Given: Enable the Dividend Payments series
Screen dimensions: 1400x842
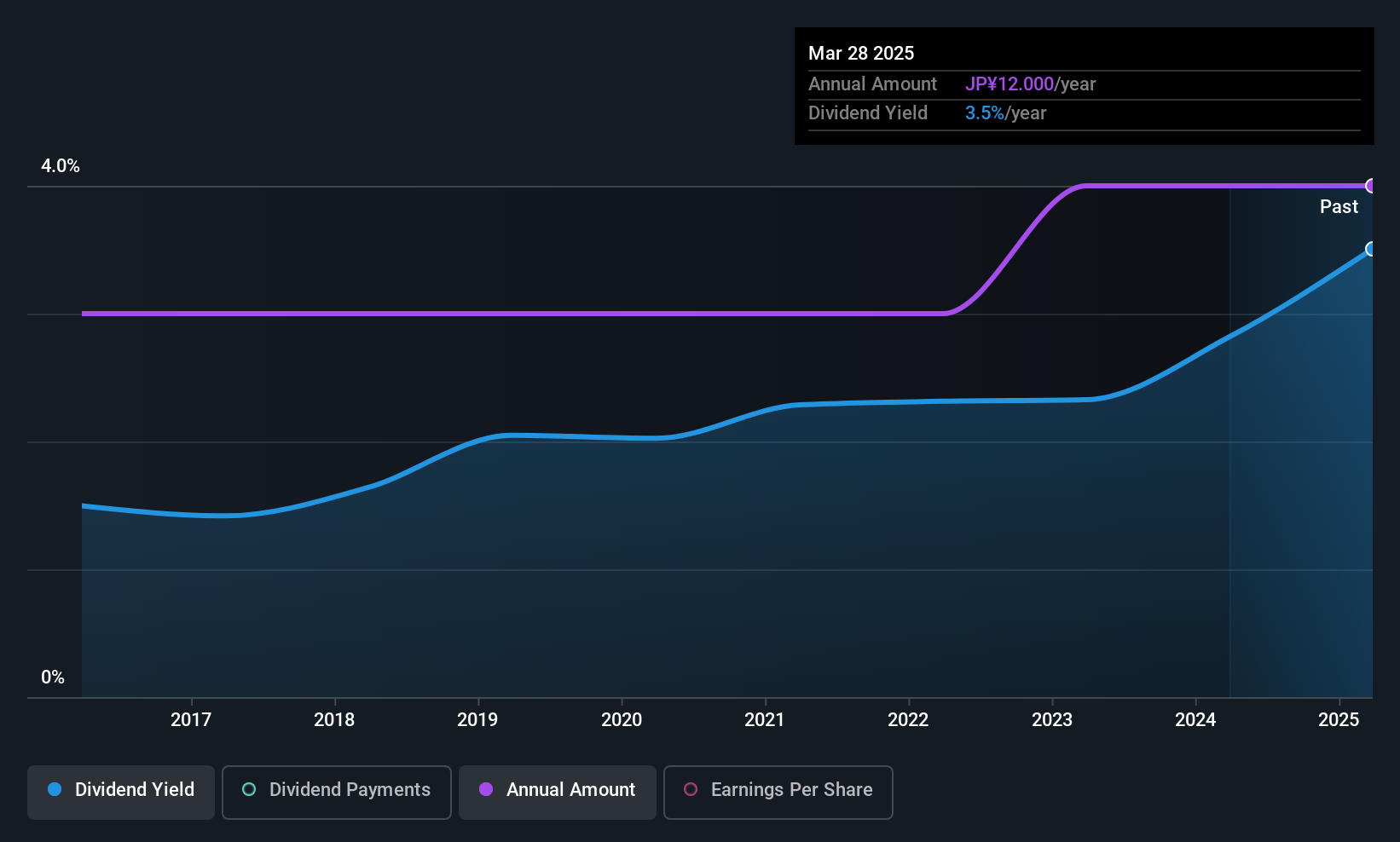Looking at the screenshot, I should pyautogui.click(x=336, y=792).
